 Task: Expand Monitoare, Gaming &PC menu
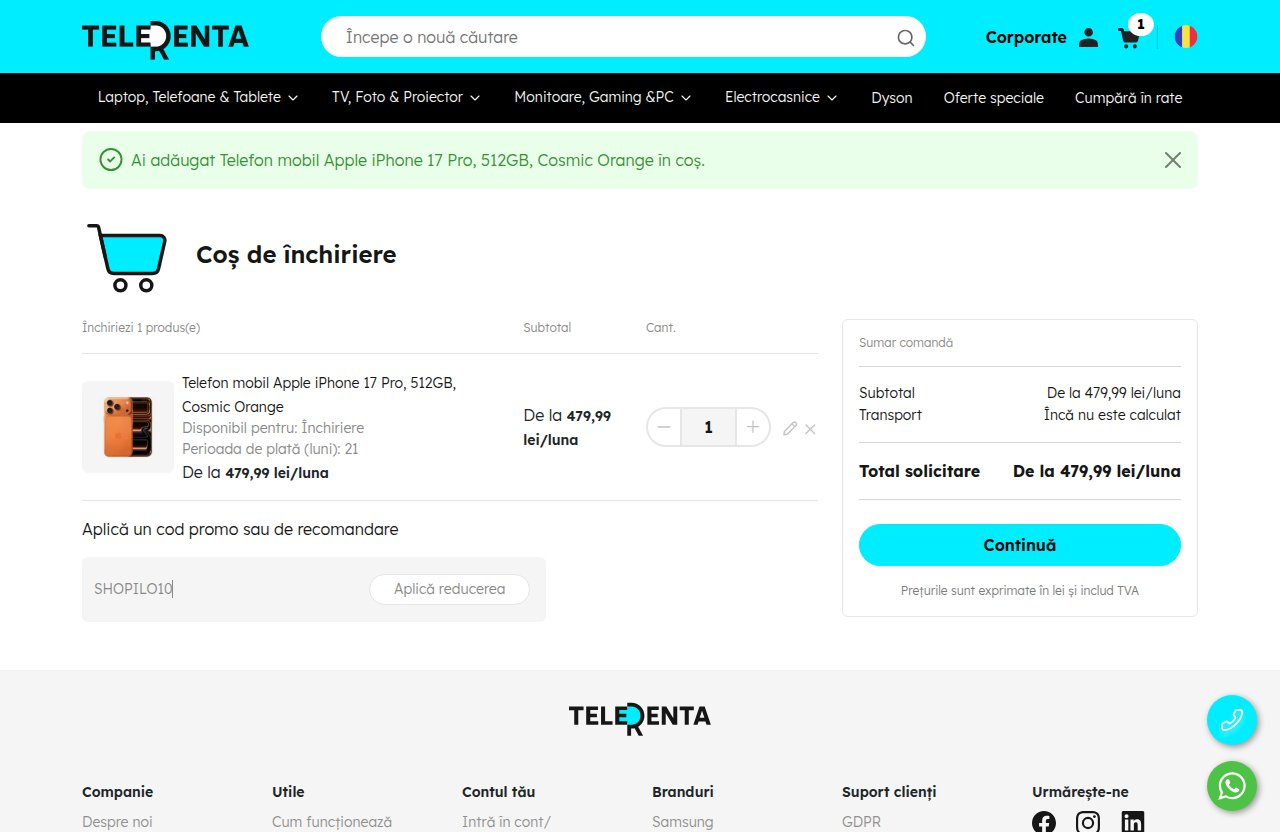pos(603,97)
